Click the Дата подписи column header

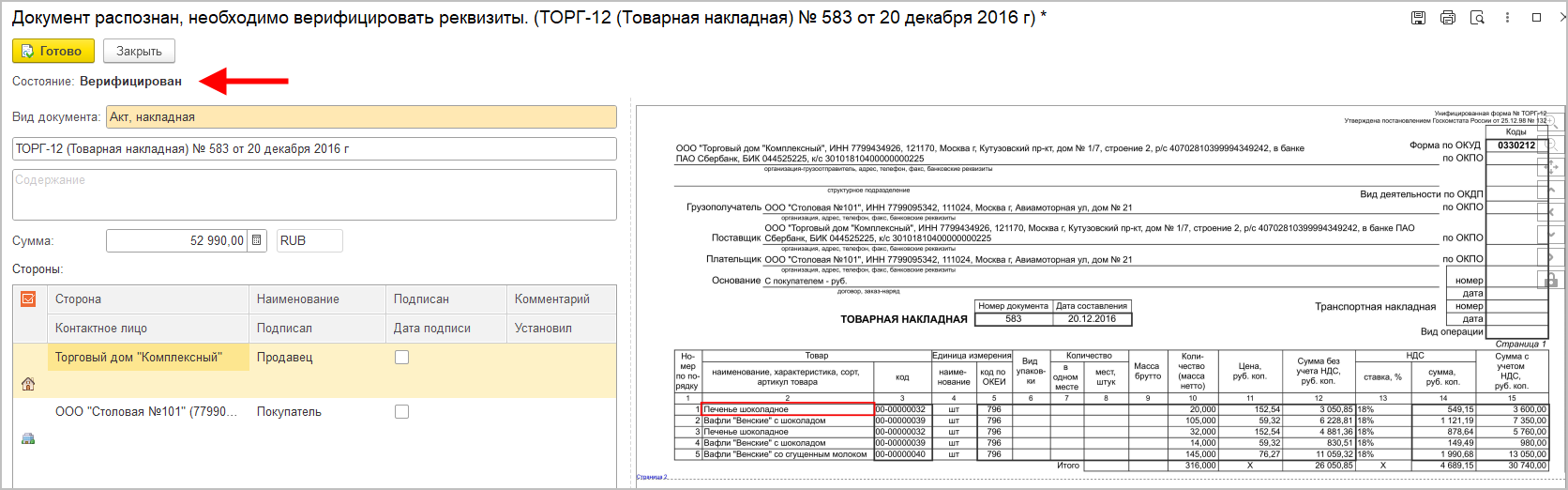tap(445, 329)
